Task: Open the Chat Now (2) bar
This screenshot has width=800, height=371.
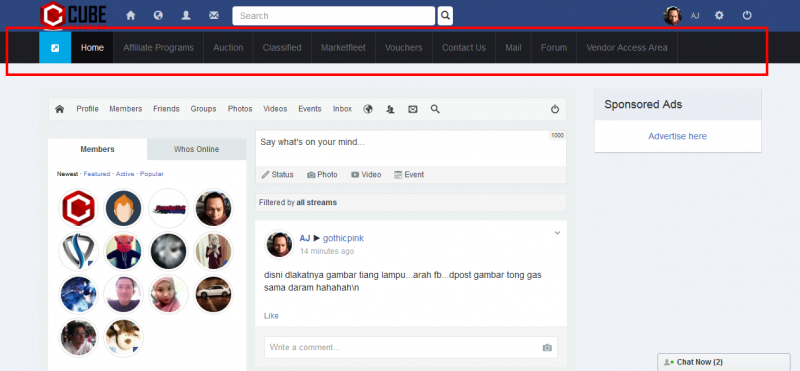Action: coord(724,362)
